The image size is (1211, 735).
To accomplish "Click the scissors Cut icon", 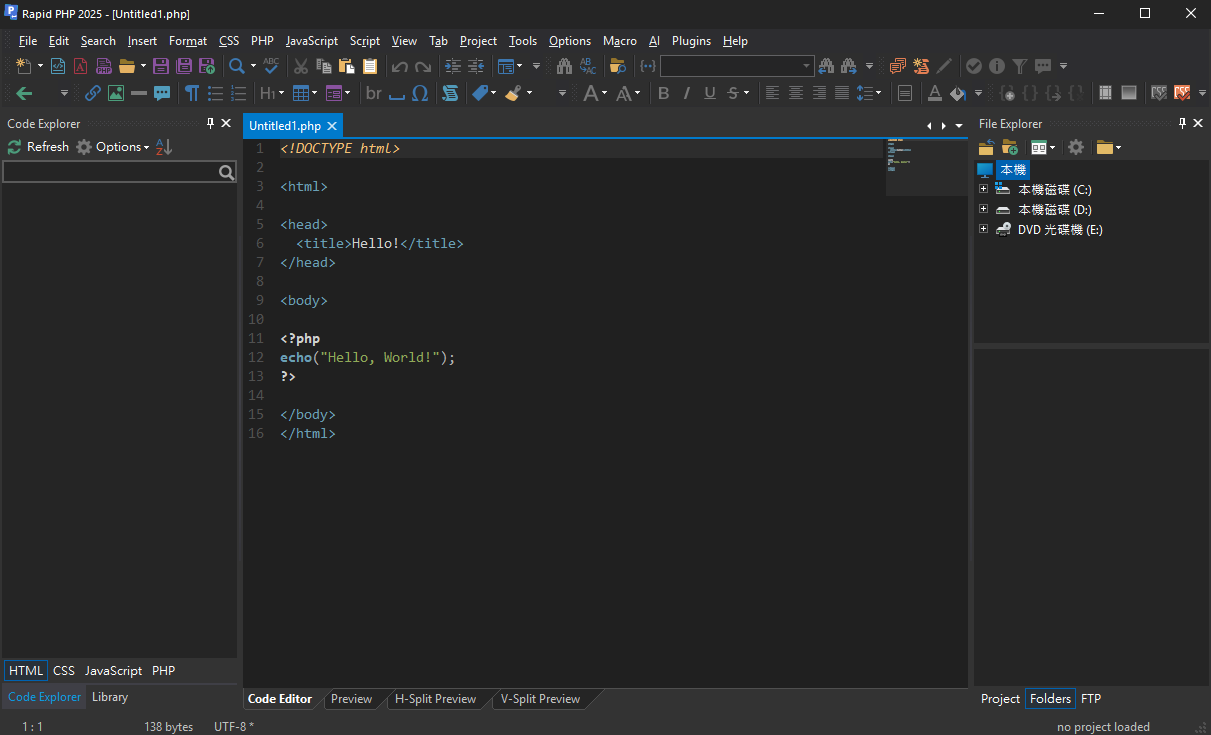I will [x=300, y=66].
